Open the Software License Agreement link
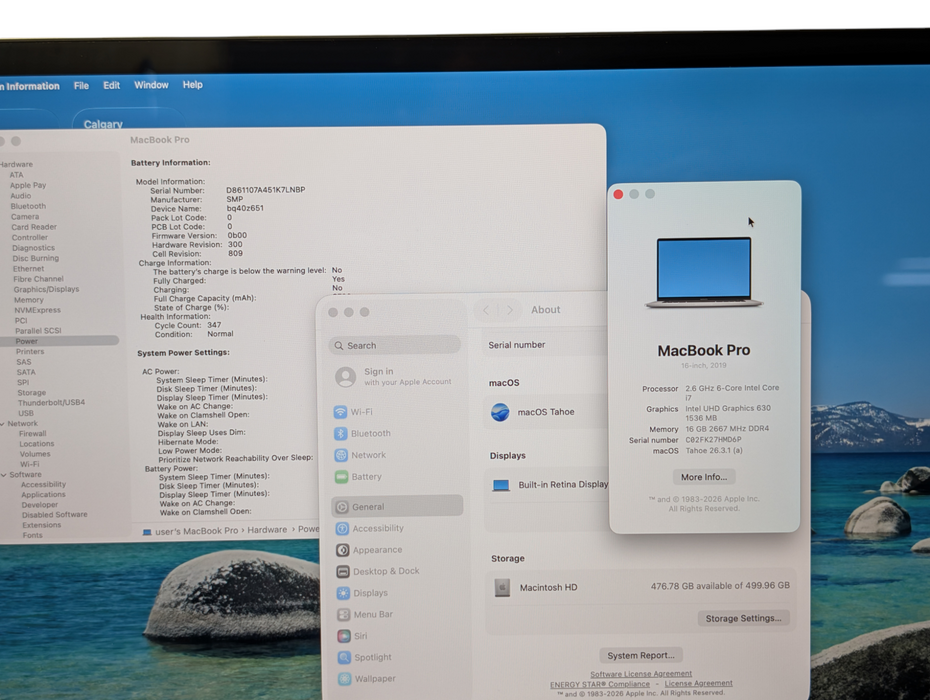The width and height of the screenshot is (930, 700). coord(641,674)
